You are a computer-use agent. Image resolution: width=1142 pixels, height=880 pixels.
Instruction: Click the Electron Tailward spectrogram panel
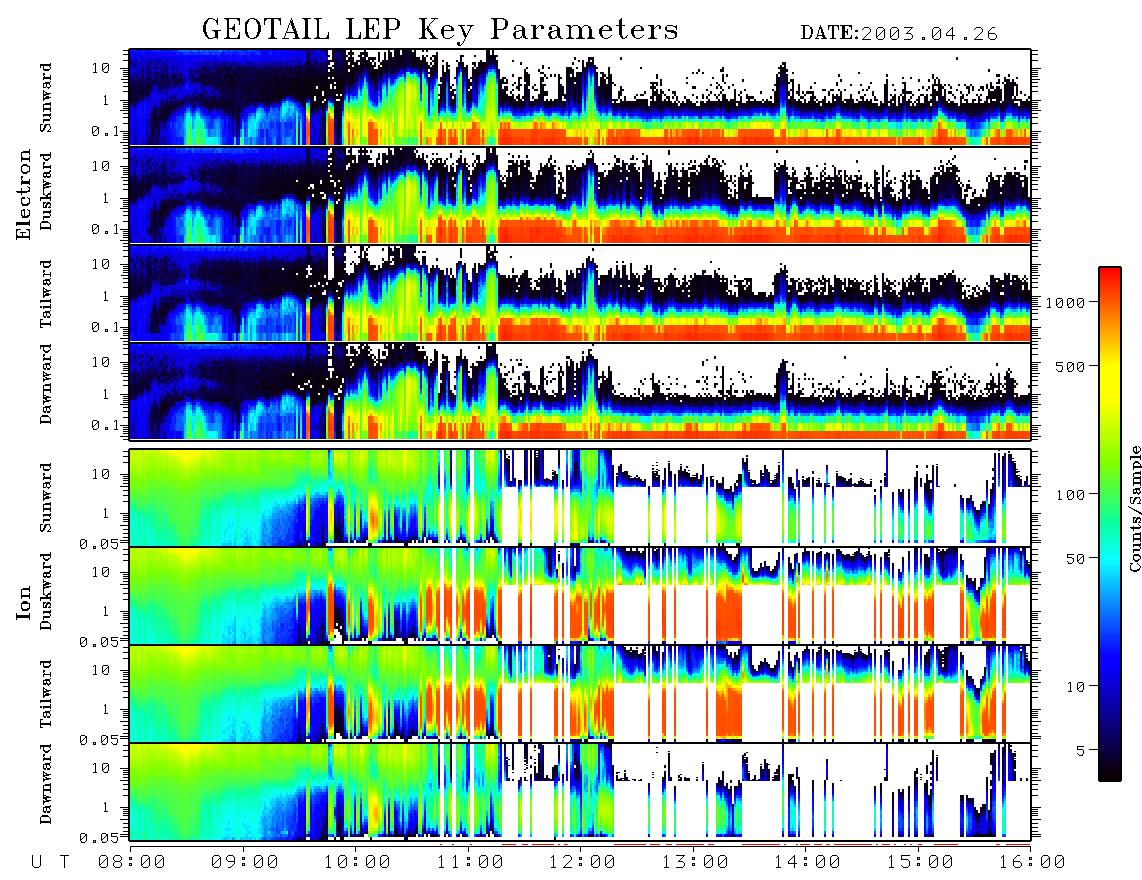[x=580, y=293]
